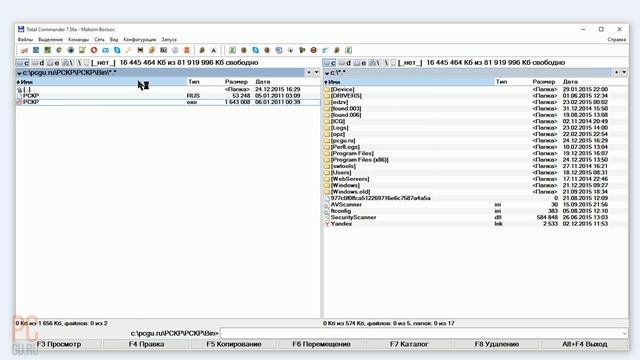The height and width of the screenshot is (360, 640).
Task: Select drive d in right panel
Action: pyautogui.click(x=345, y=62)
